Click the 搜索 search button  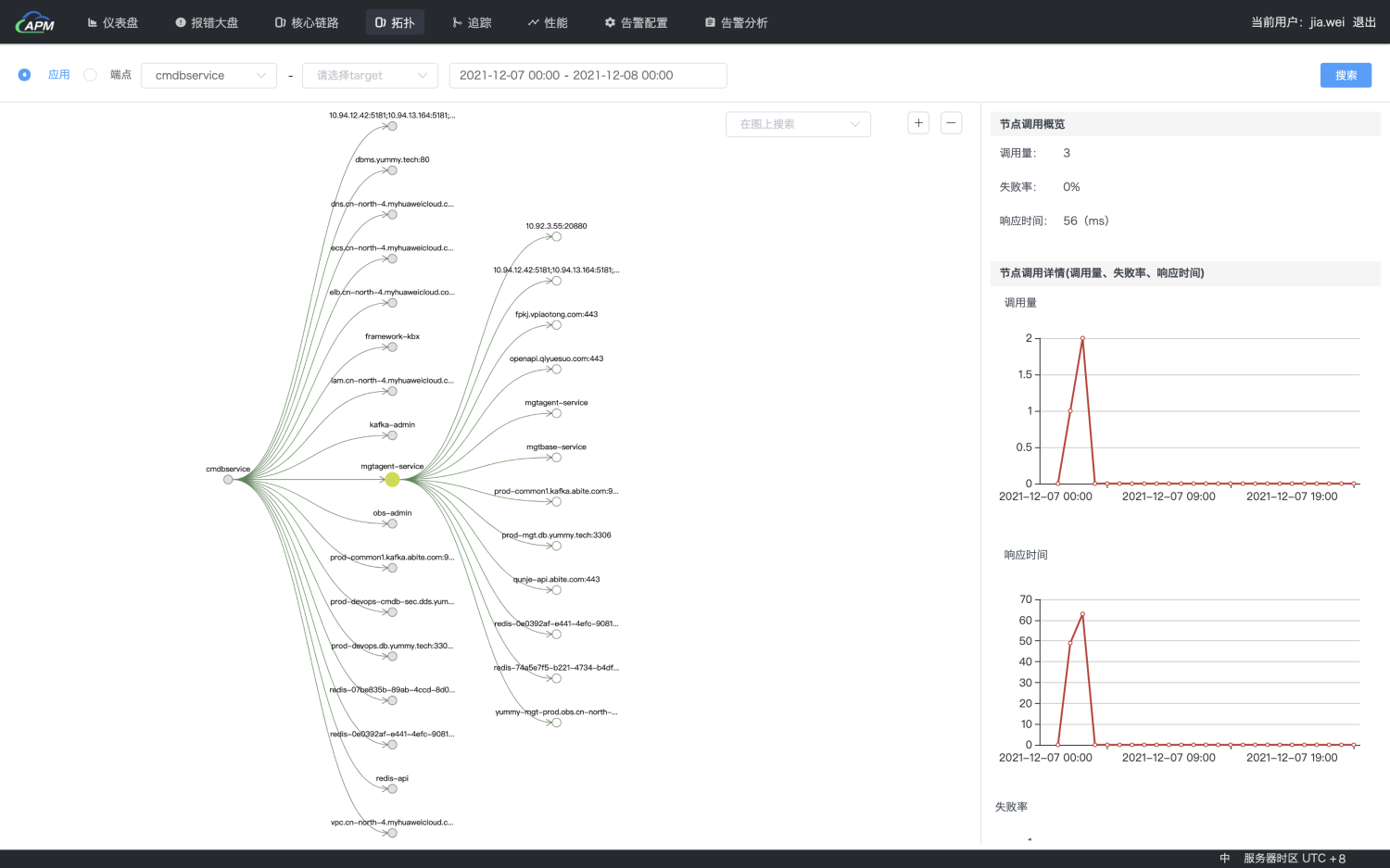1346,75
